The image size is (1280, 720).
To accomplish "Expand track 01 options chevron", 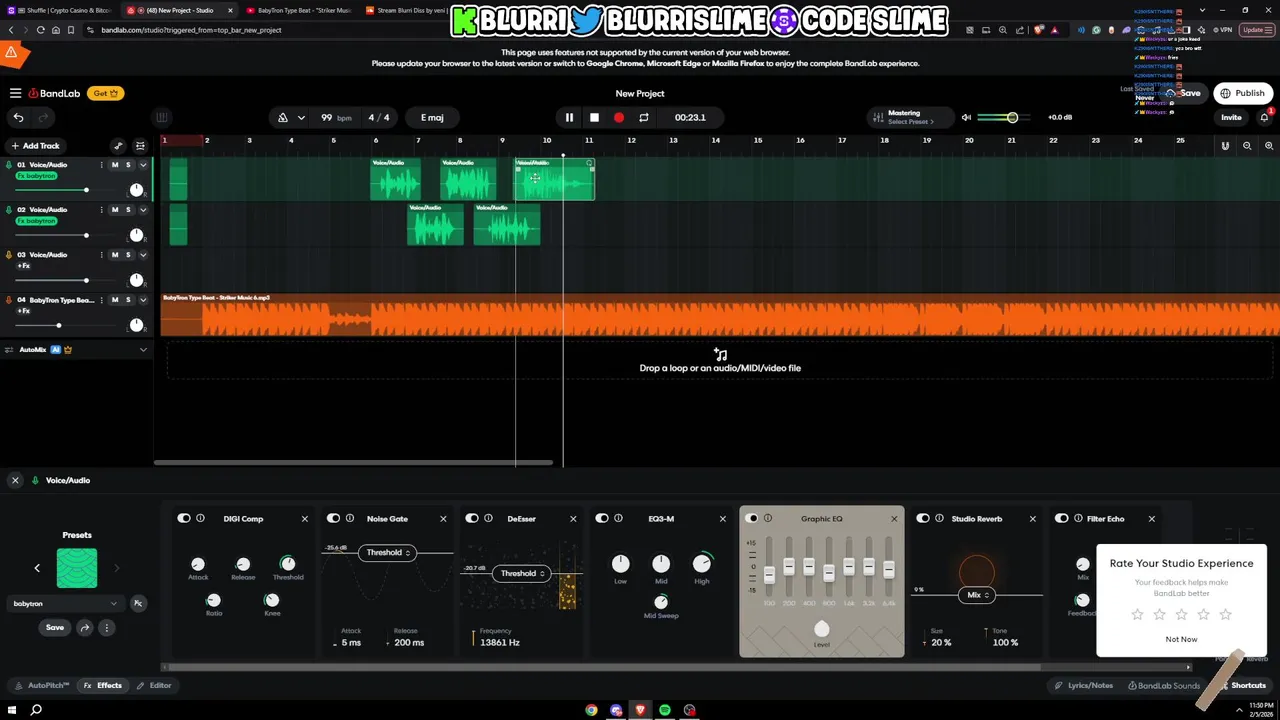I will (143, 165).
